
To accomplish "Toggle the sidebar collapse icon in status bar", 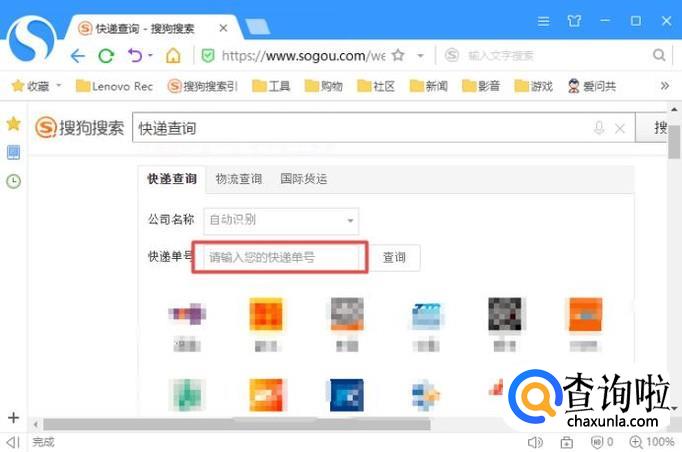I will [x=13, y=442].
